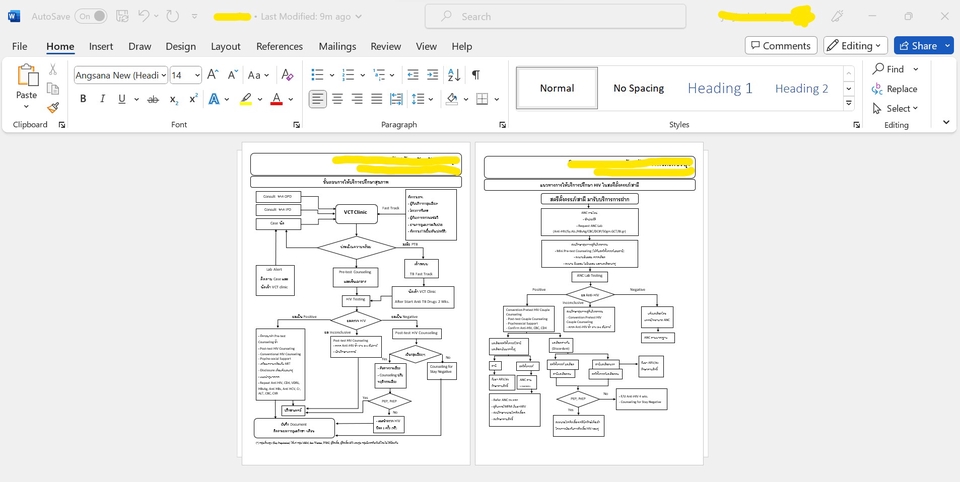Viewport: 960px width, 482px height.
Task: Center the paragraph text
Action: [337, 99]
